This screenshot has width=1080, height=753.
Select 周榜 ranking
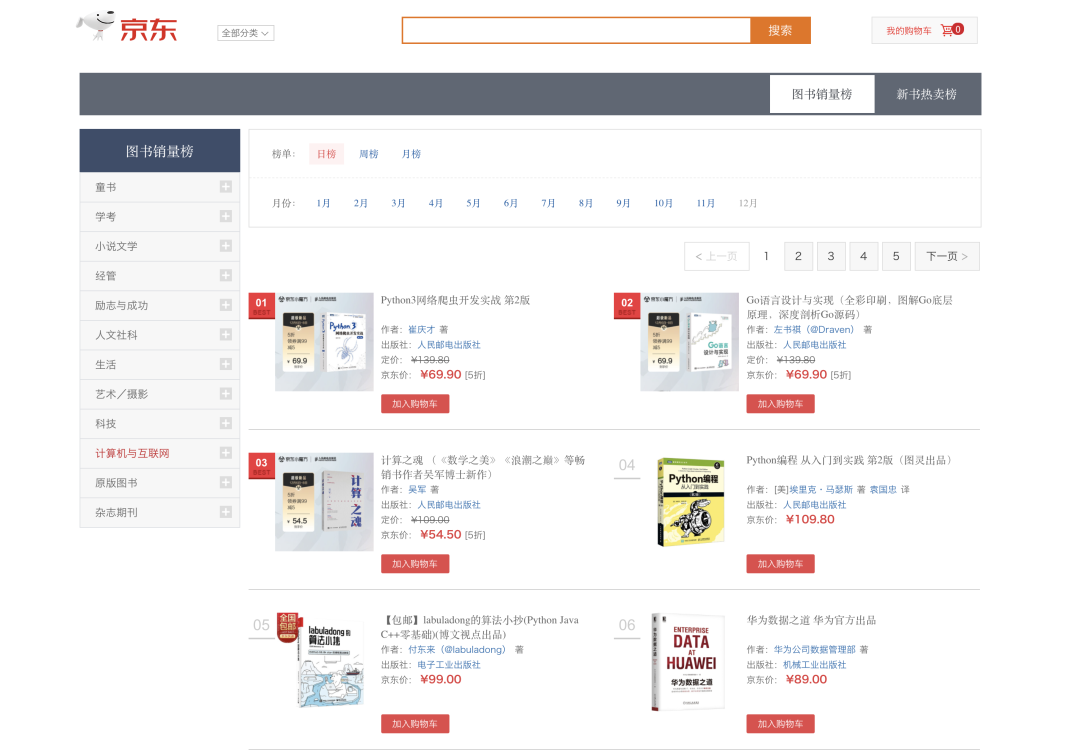pos(368,154)
